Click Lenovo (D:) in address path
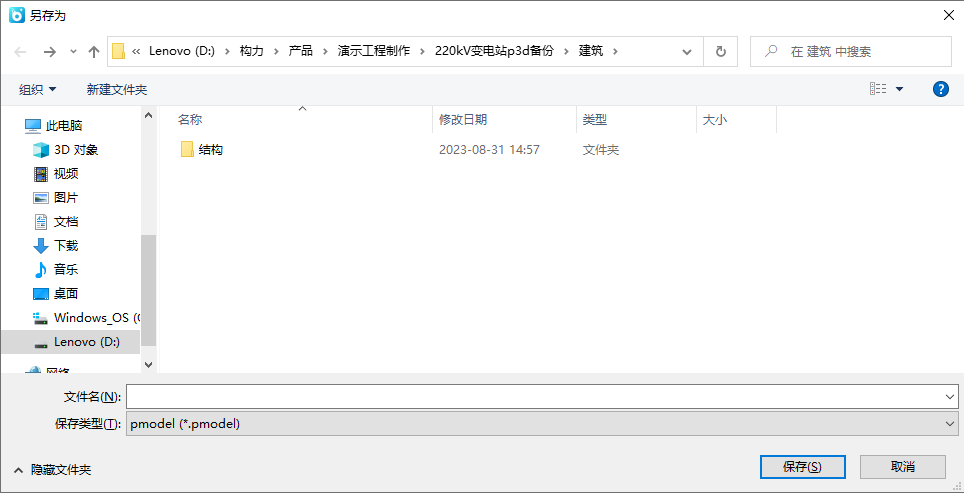 pos(182,51)
